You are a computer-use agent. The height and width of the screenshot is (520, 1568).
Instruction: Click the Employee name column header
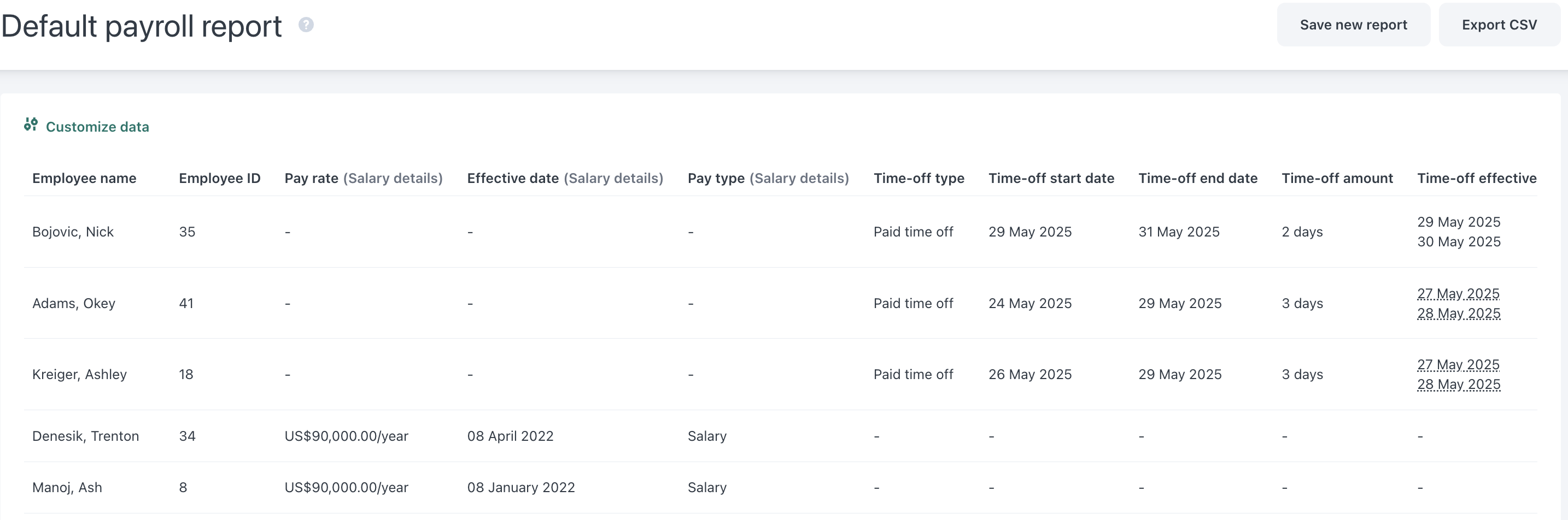84,178
